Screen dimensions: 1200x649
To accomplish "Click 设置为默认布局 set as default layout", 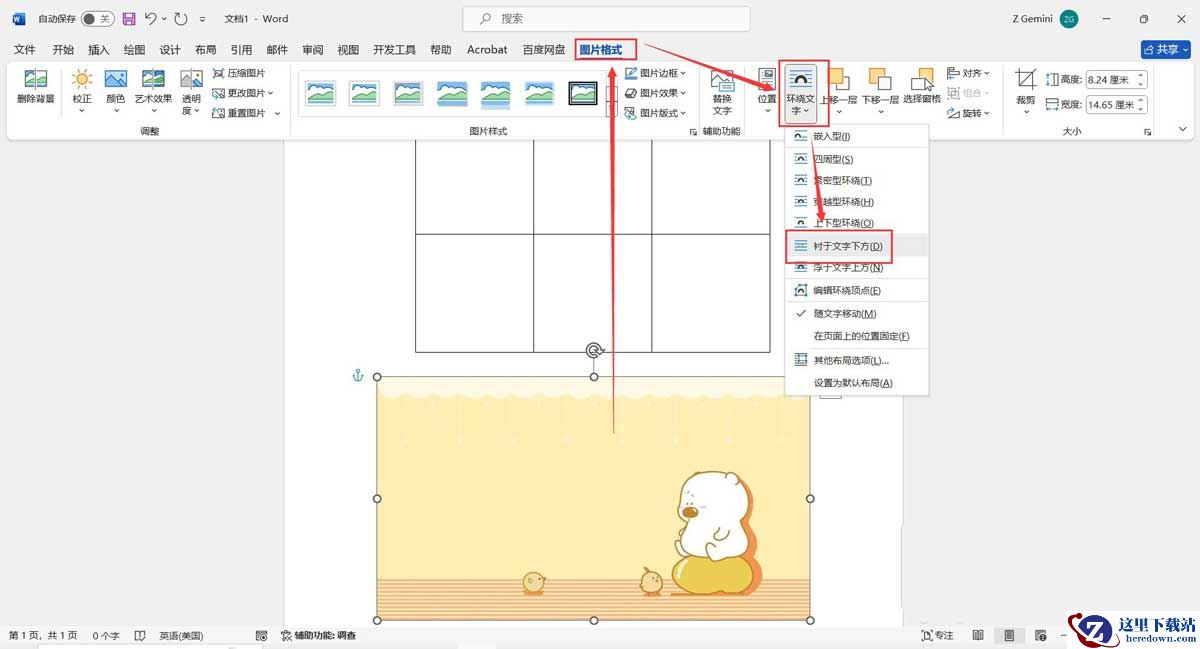I will pos(857,383).
